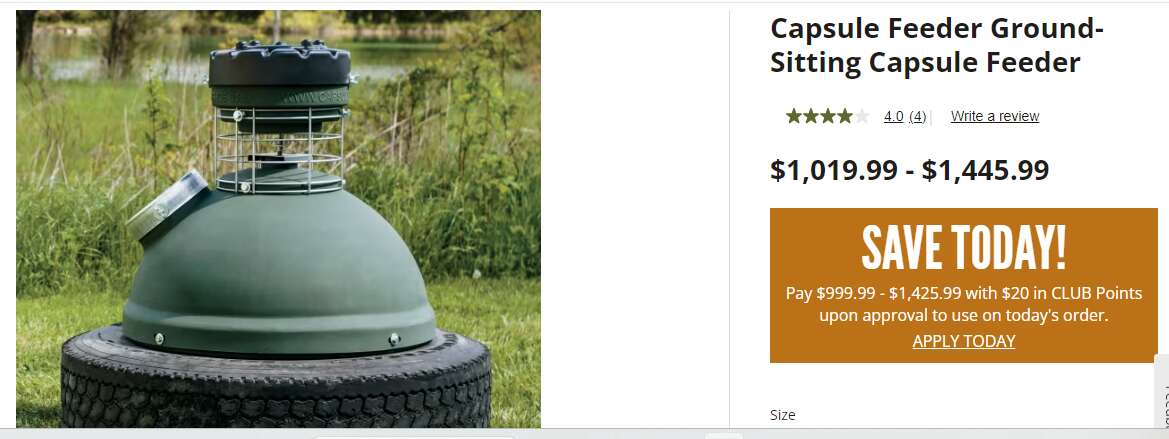
Task: Select the third rating star
Action: point(828,116)
